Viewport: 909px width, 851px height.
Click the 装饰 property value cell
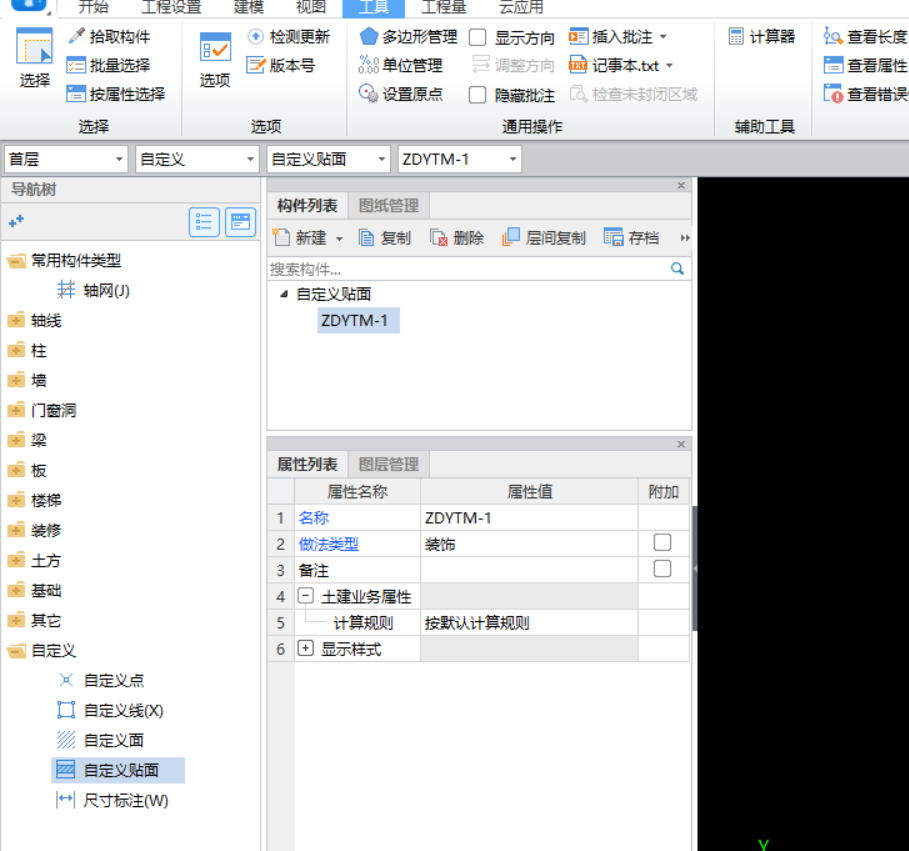click(x=529, y=544)
